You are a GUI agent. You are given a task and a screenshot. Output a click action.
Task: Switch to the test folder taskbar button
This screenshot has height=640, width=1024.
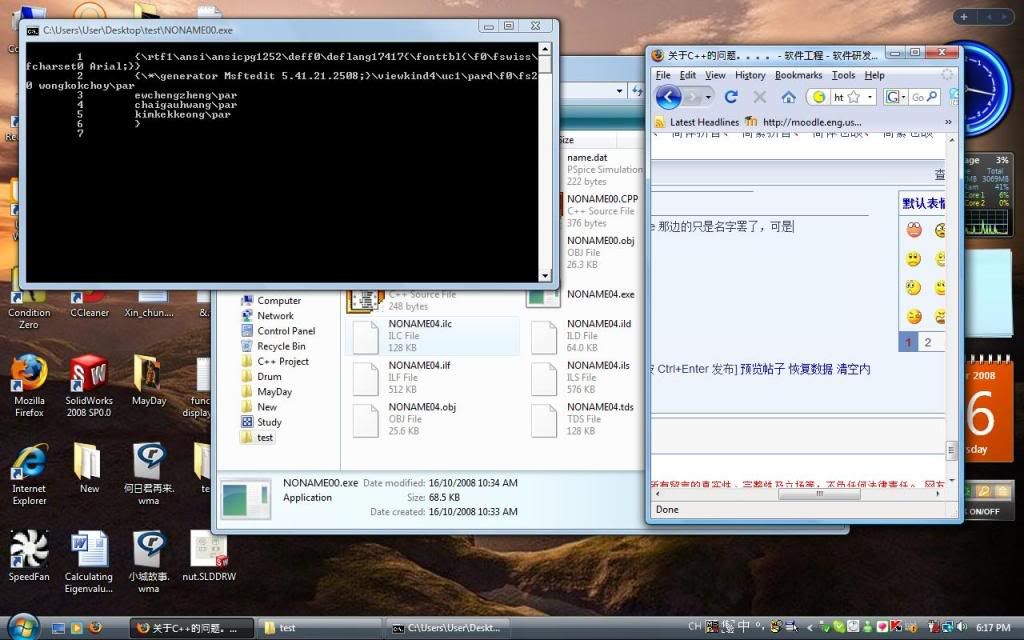point(318,628)
